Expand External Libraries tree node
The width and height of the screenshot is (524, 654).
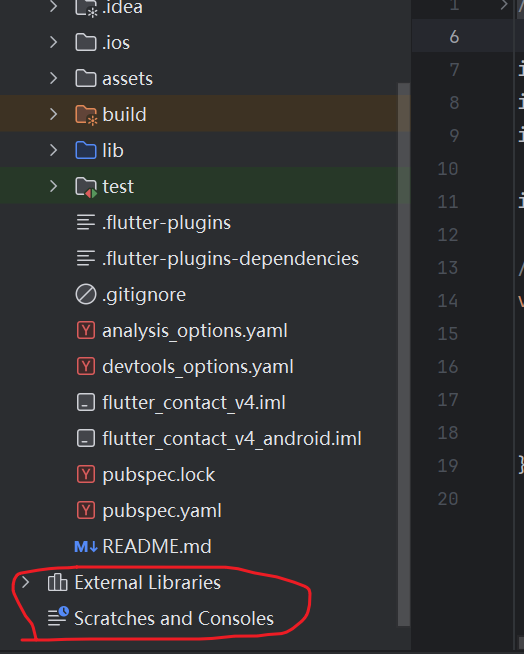point(25,582)
